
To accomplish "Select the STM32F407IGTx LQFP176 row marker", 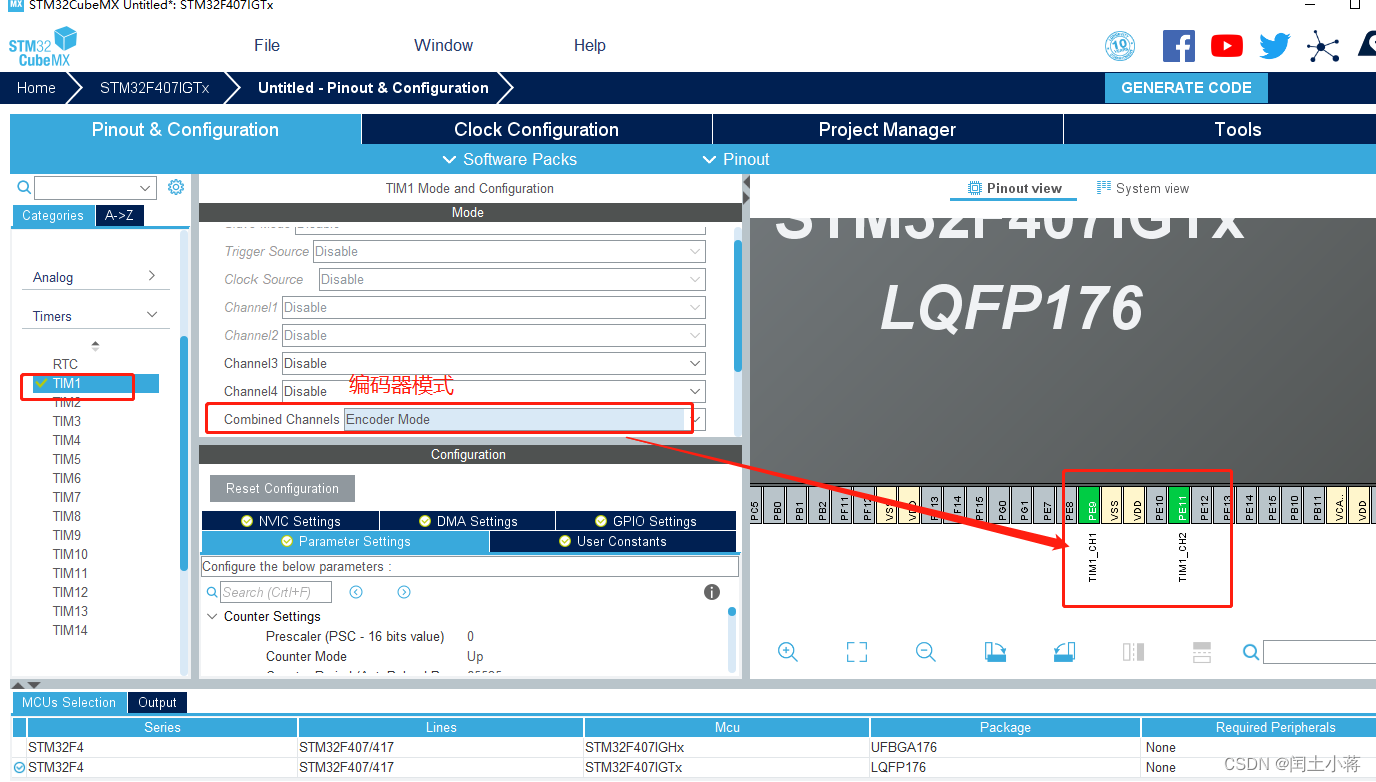I will pos(19,767).
